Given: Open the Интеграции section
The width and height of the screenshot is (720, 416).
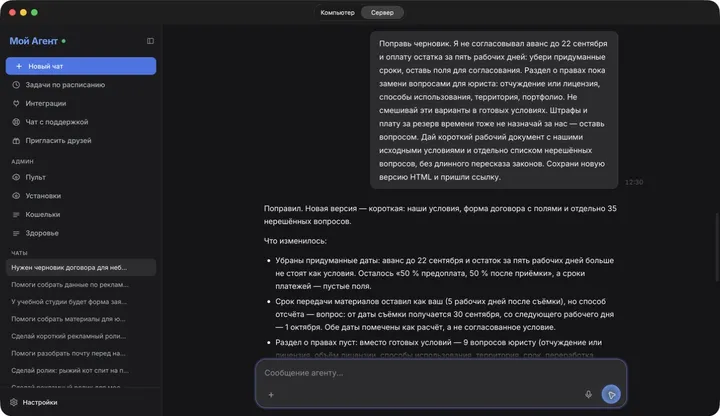Looking at the screenshot, I should 81,103.
